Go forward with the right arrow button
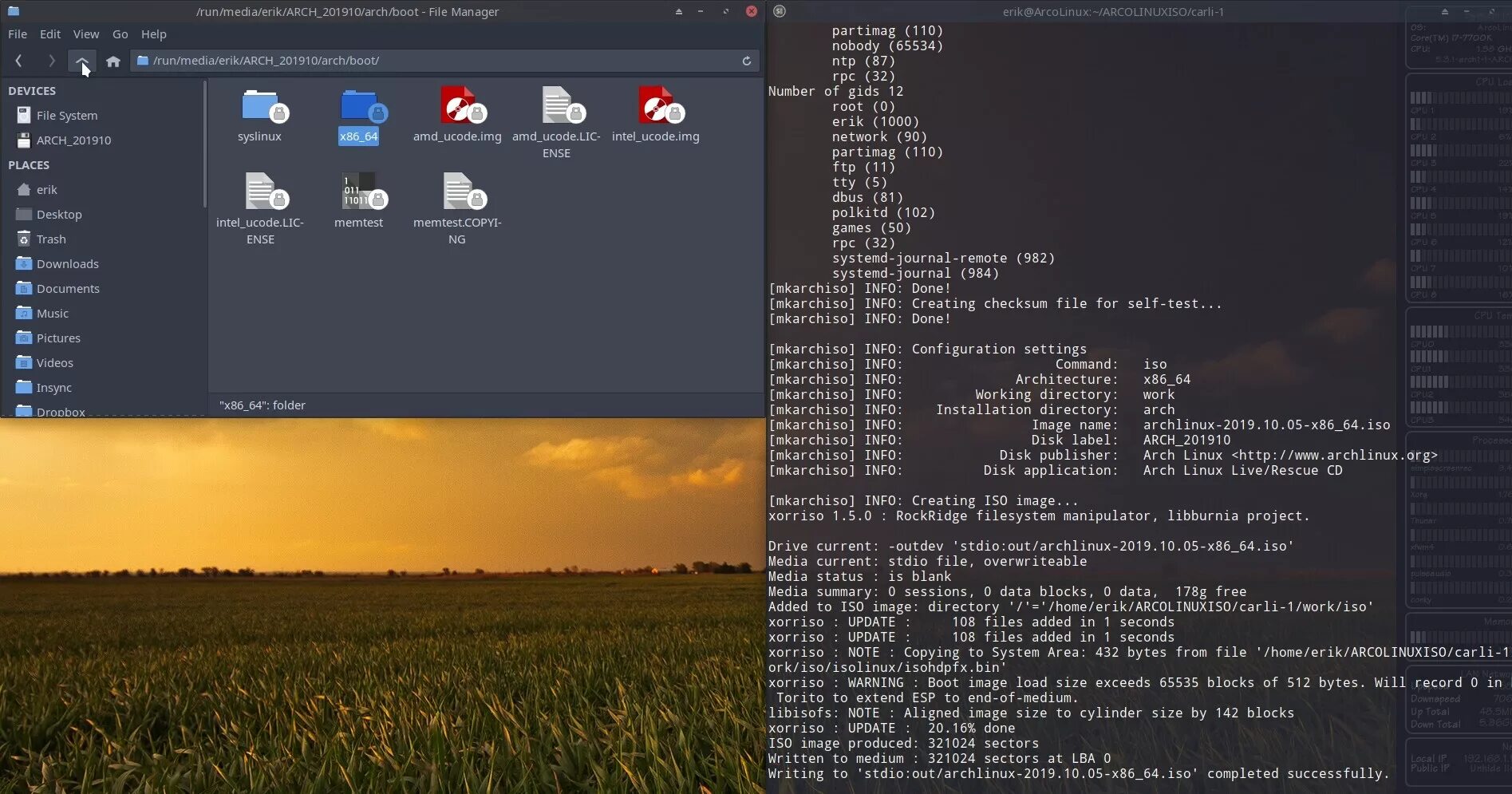The width and height of the screenshot is (1512, 794). coord(51,61)
